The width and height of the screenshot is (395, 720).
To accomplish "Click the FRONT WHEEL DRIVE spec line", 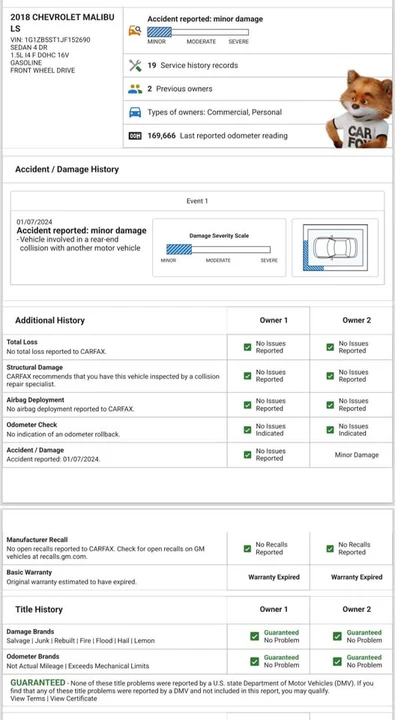I will pyautogui.click(x=43, y=71).
